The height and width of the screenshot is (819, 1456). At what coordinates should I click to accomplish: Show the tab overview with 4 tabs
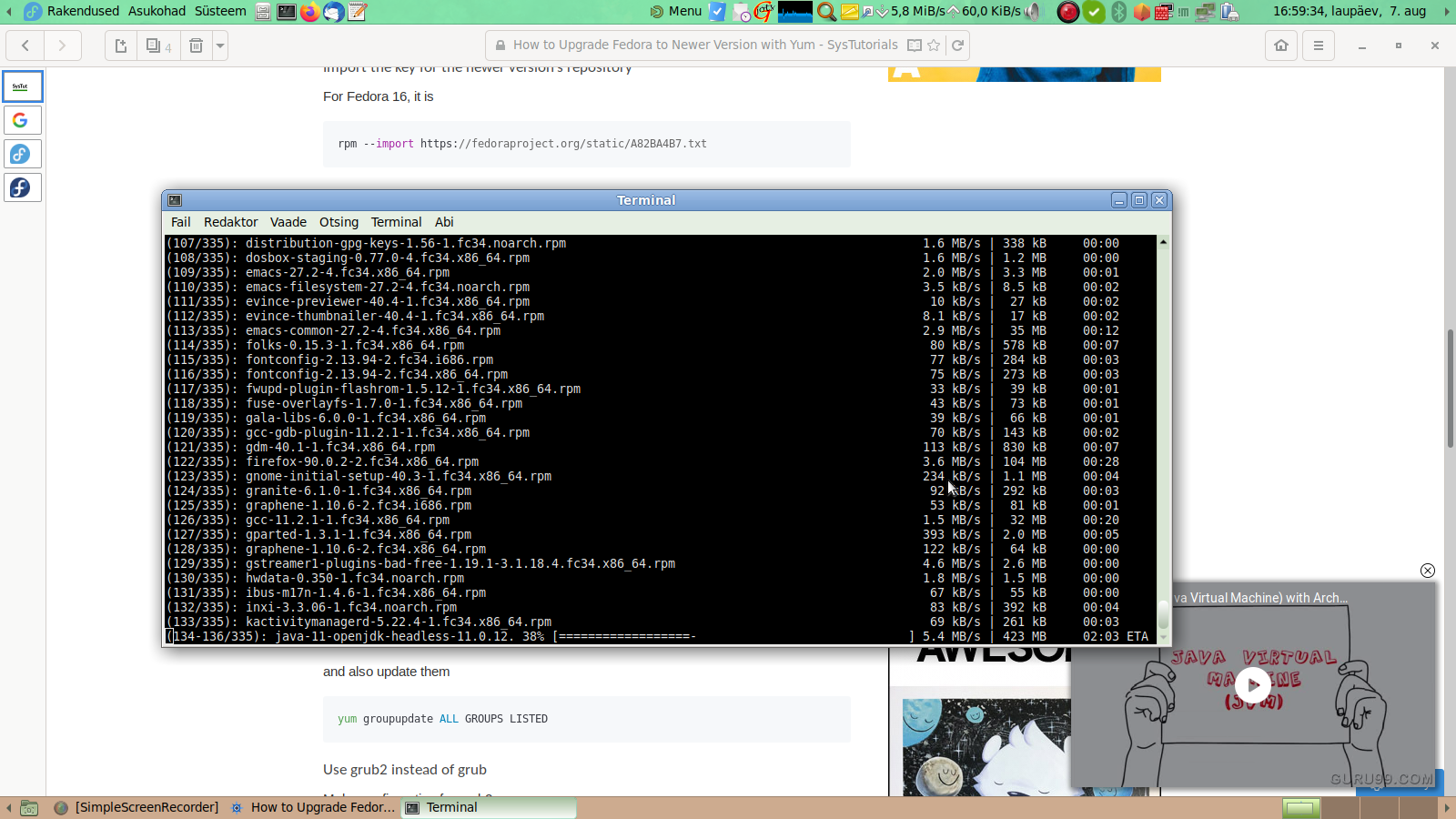[x=158, y=45]
